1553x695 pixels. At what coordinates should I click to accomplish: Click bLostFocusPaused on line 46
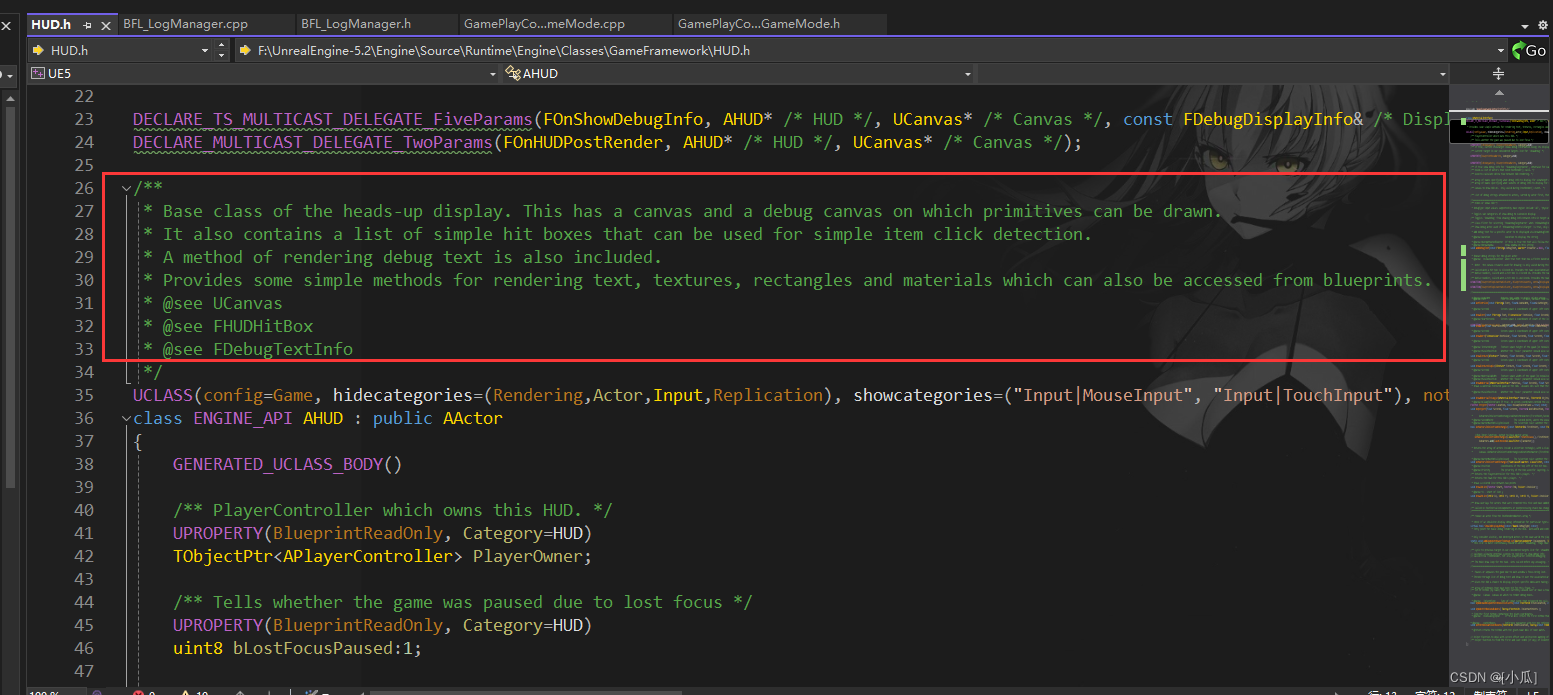tap(317, 648)
